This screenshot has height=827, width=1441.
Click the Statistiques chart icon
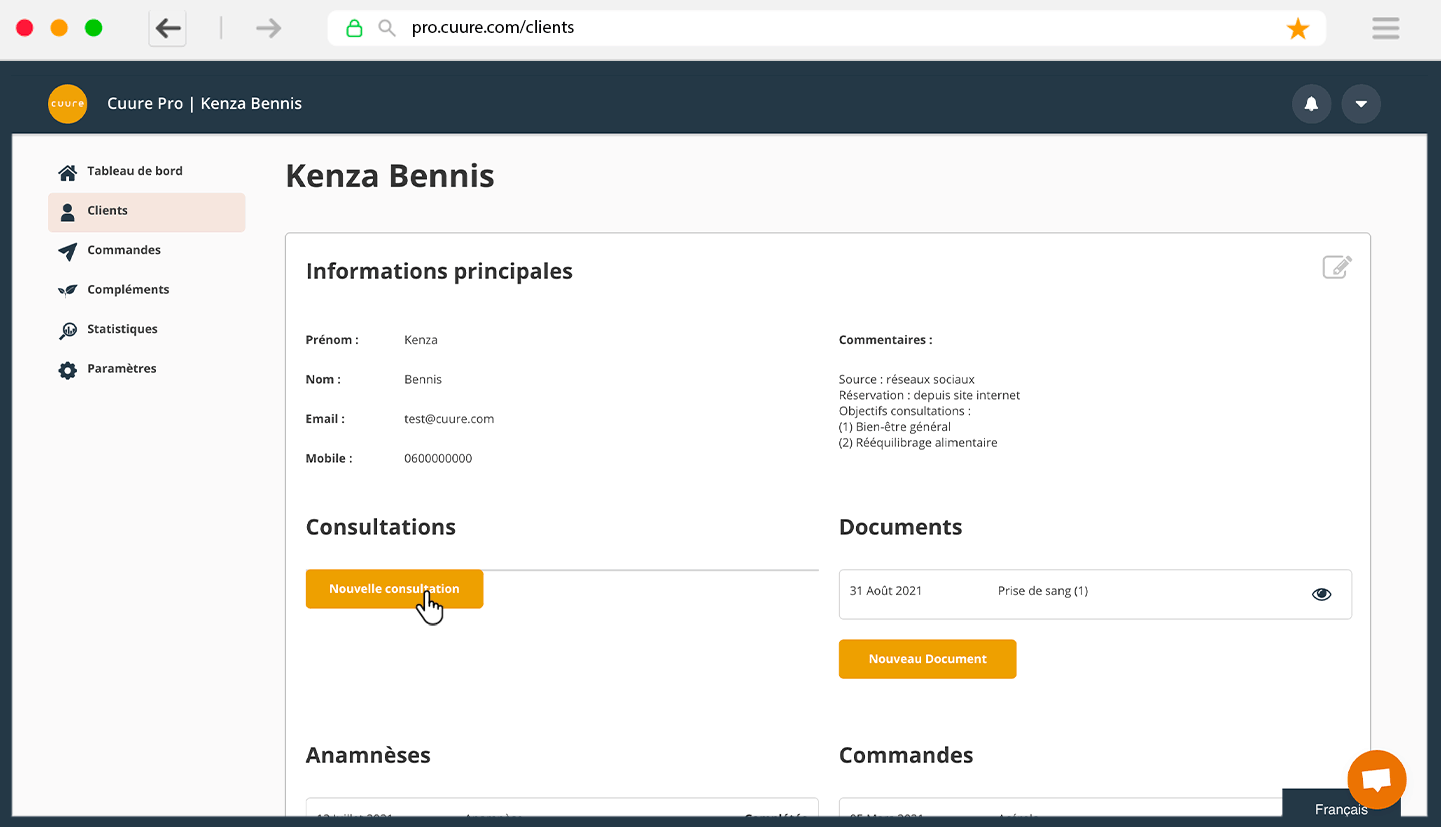pyautogui.click(x=68, y=330)
